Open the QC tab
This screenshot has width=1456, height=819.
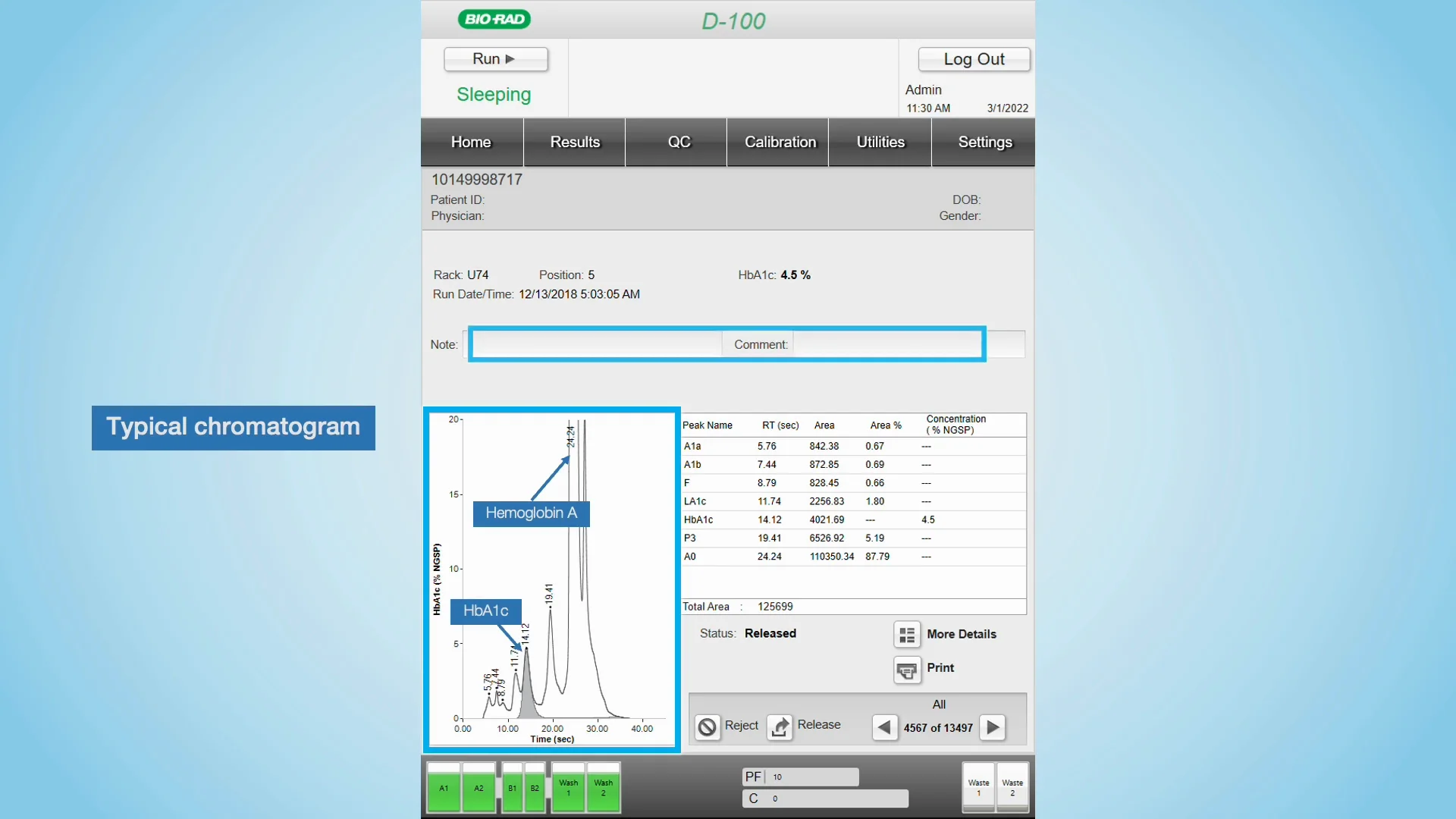coord(679,142)
